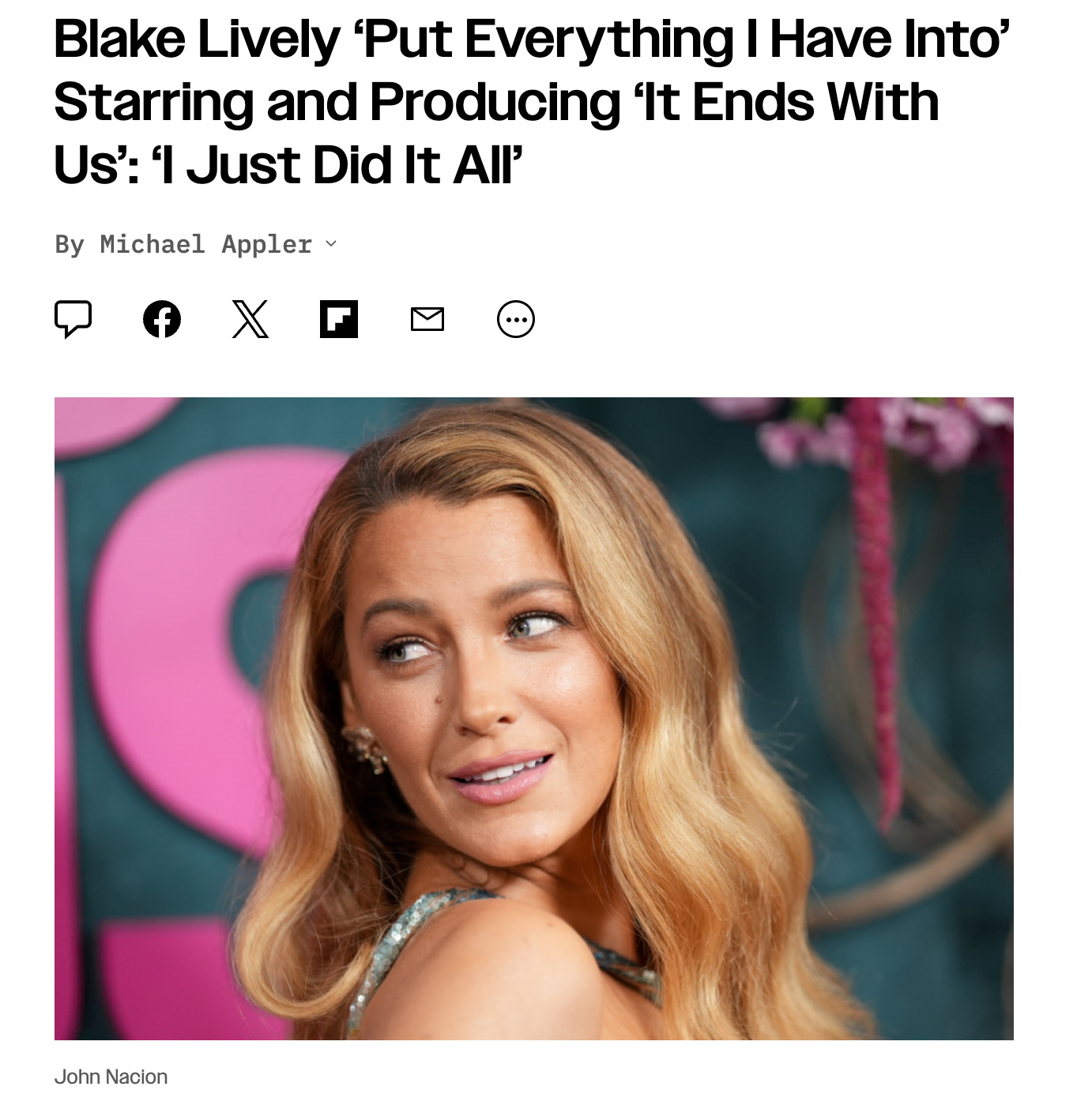Open the Blake Lively featured photo

[534, 719]
